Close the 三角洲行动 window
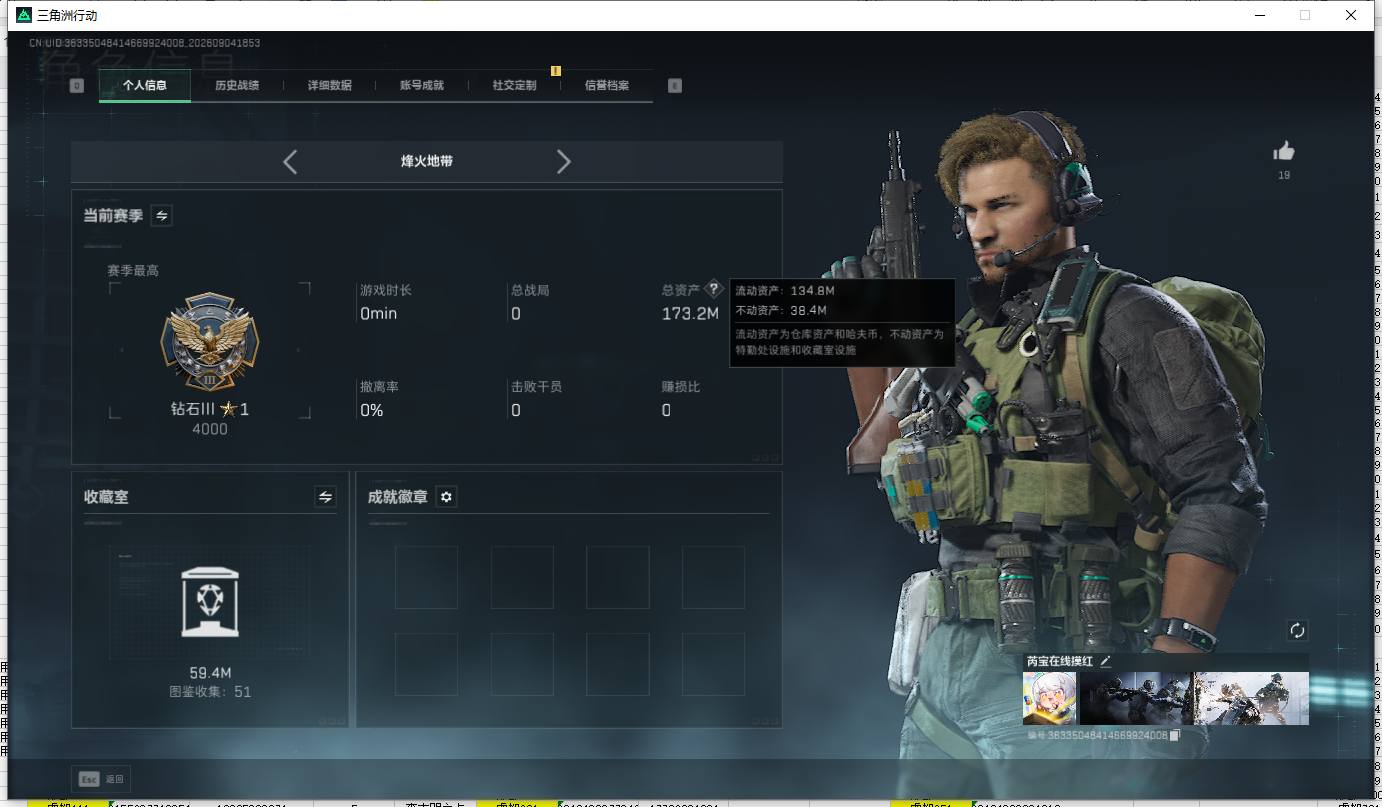The width and height of the screenshot is (1382, 807). [1351, 15]
